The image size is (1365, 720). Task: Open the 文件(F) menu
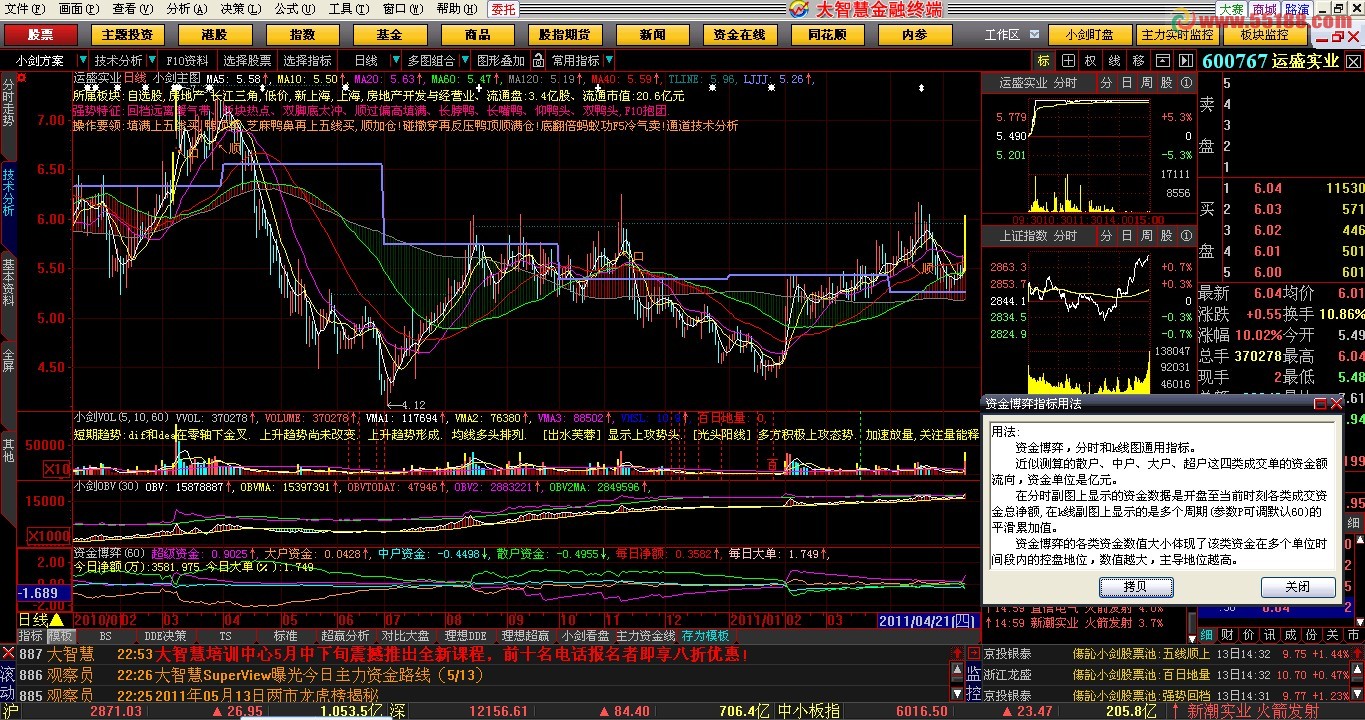click(24, 9)
